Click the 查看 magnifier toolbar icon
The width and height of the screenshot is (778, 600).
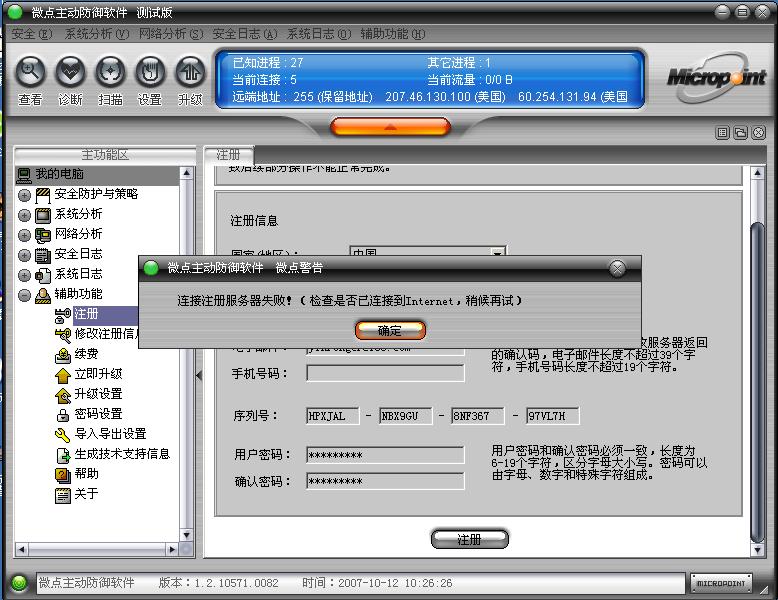(x=31, y=72)
